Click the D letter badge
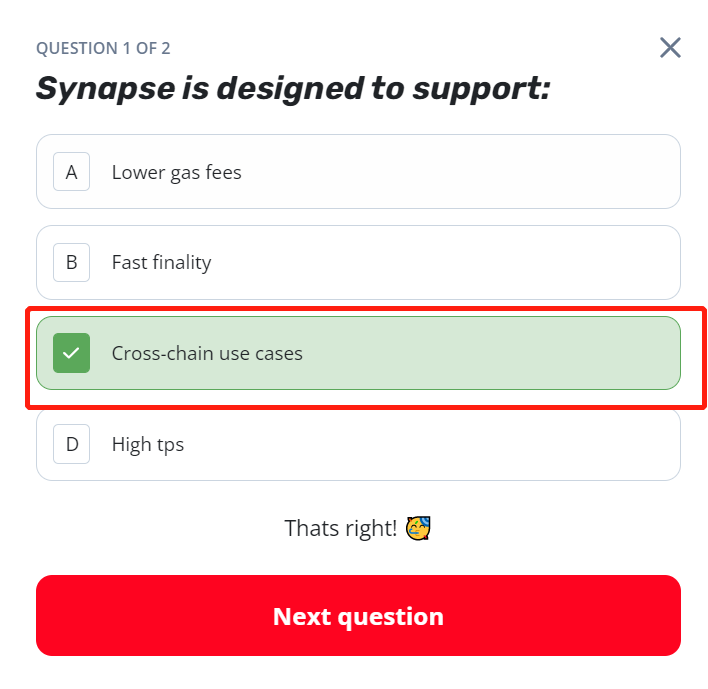 click(x=71, y=444)
